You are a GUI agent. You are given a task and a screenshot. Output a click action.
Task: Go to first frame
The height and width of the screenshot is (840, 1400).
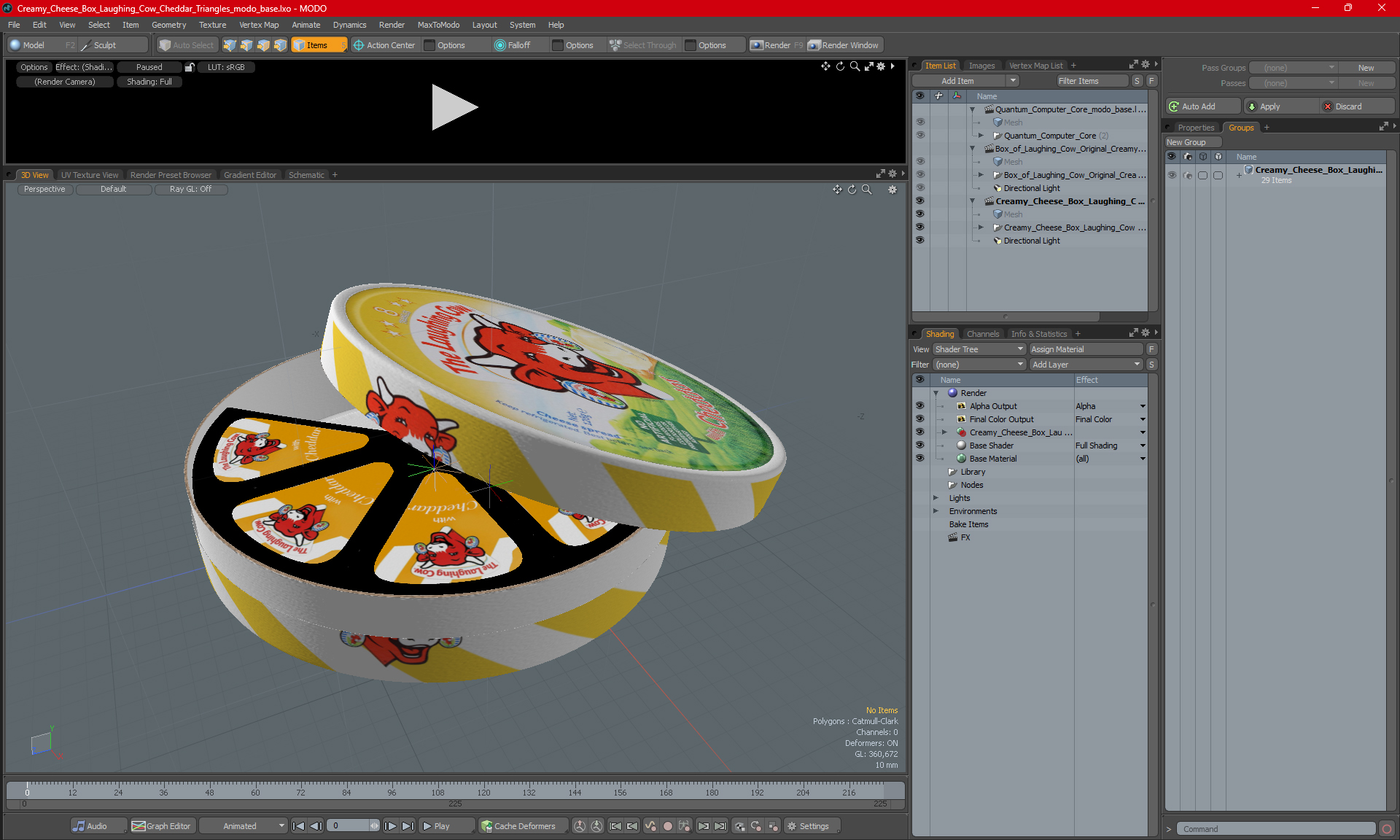click(299, 826)
